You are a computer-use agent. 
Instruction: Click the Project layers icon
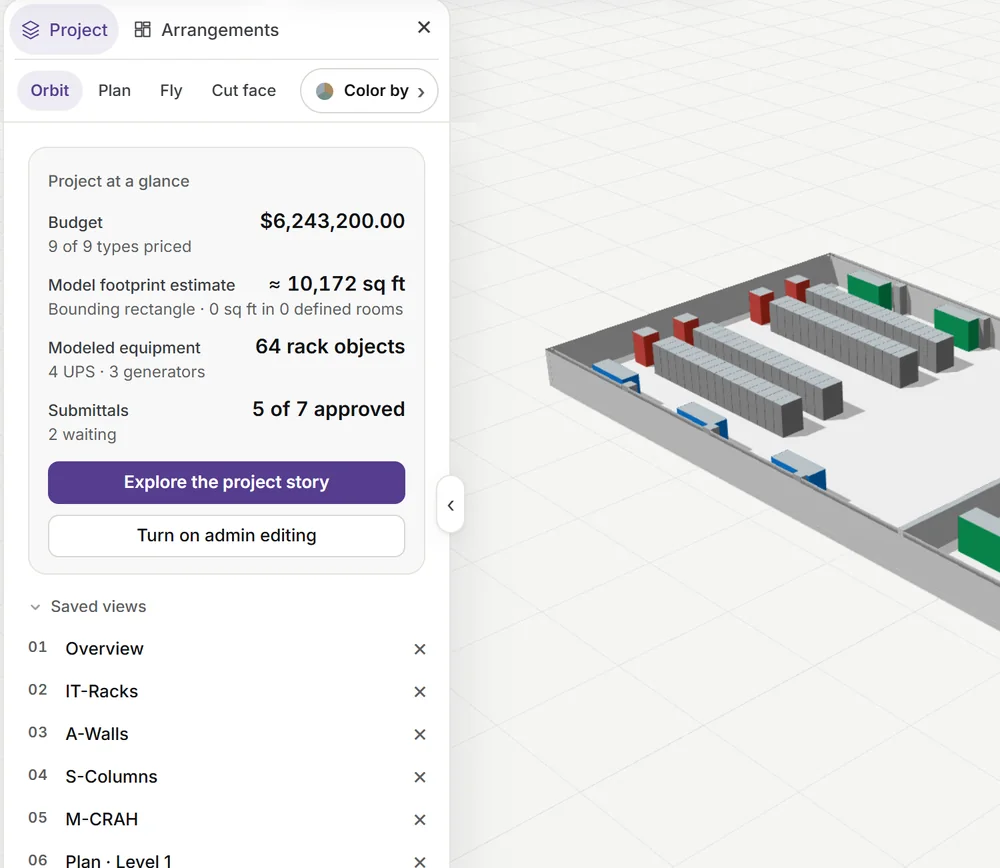(31, 30)
